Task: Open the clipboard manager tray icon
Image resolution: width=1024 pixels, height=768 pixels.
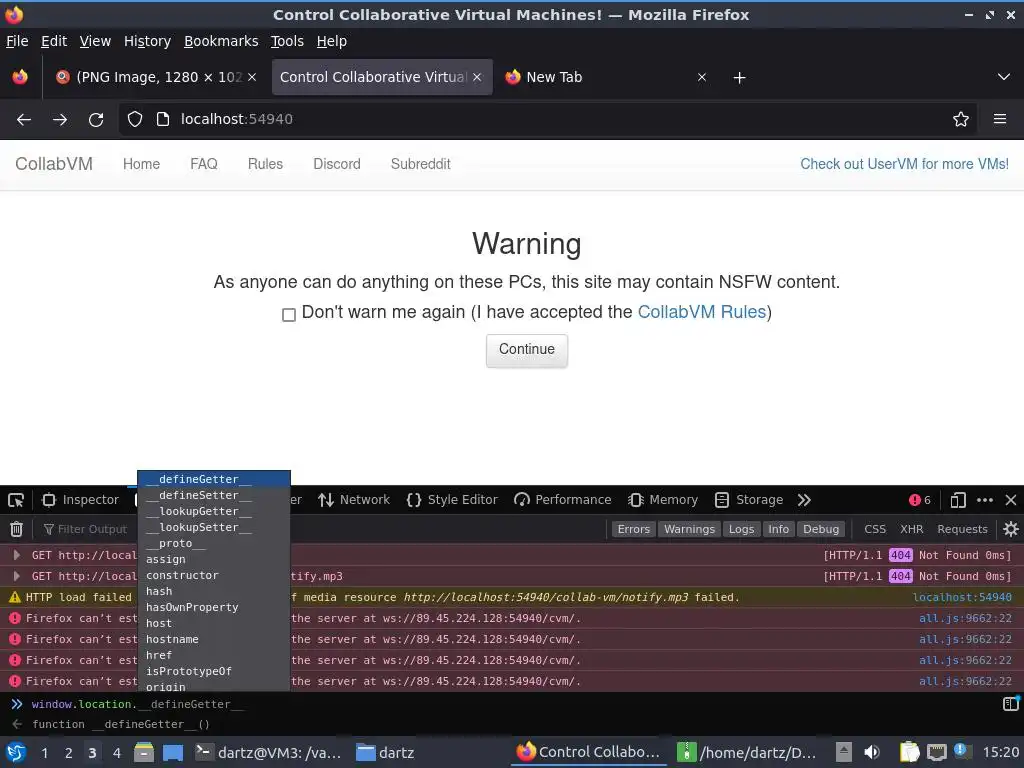Action: (x=909, y=752)
